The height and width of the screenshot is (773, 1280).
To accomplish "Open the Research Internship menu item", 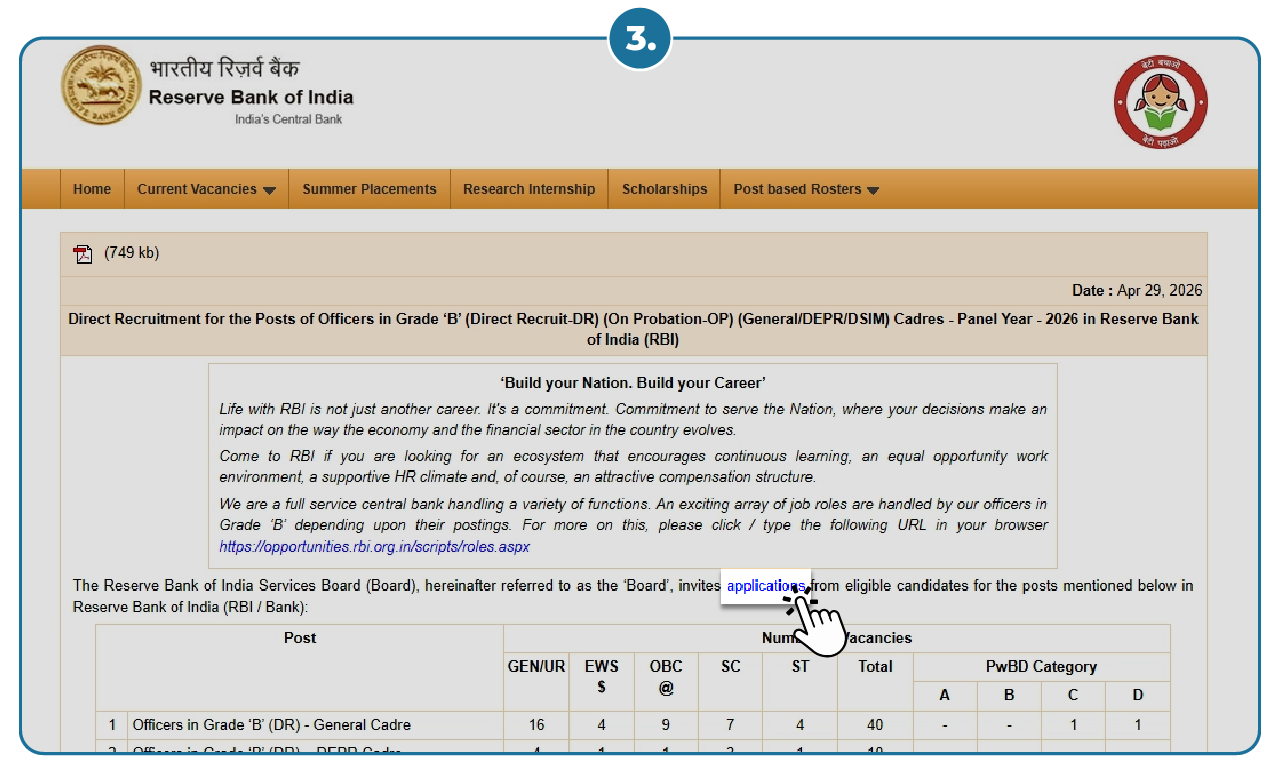I will [x=529, y=189].
